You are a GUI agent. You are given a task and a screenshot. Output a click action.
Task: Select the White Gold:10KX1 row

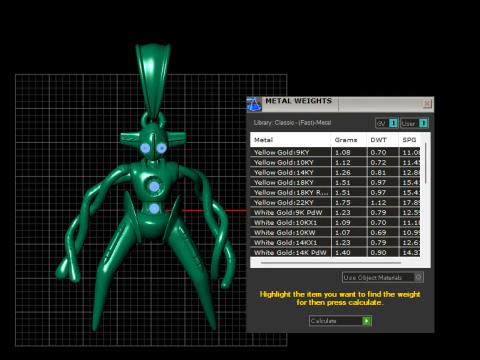click(335, 222)
